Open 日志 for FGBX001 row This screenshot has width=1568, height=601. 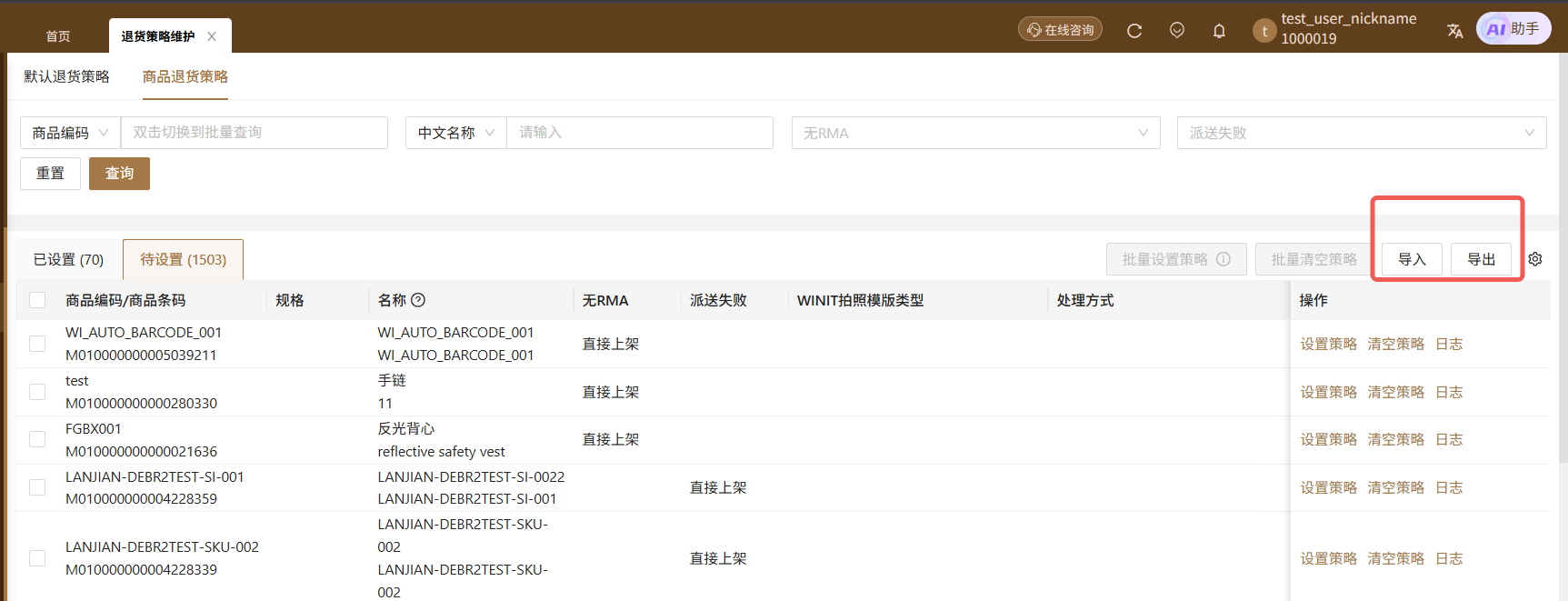[x=1449, y=439]
